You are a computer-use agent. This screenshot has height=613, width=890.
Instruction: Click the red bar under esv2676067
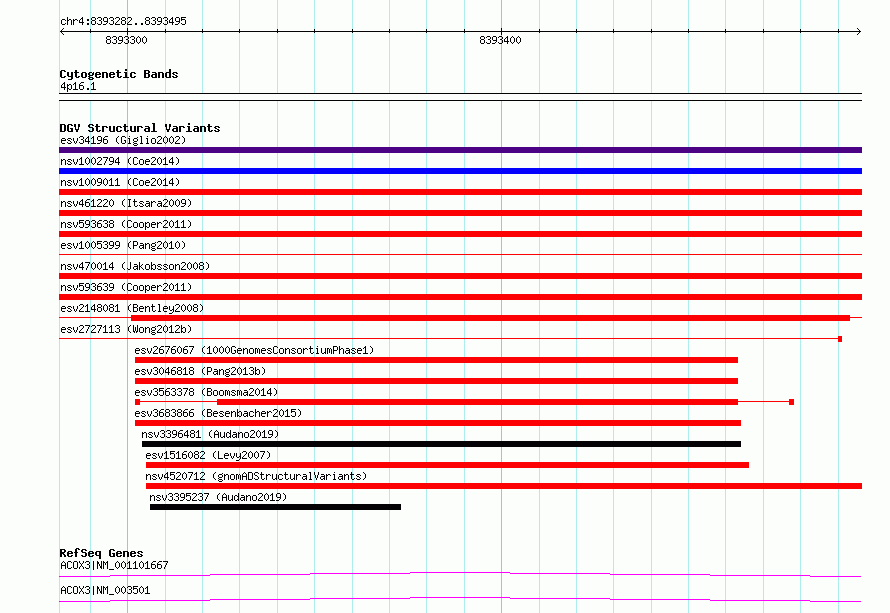pyautogui.click(x=436, y=360)
